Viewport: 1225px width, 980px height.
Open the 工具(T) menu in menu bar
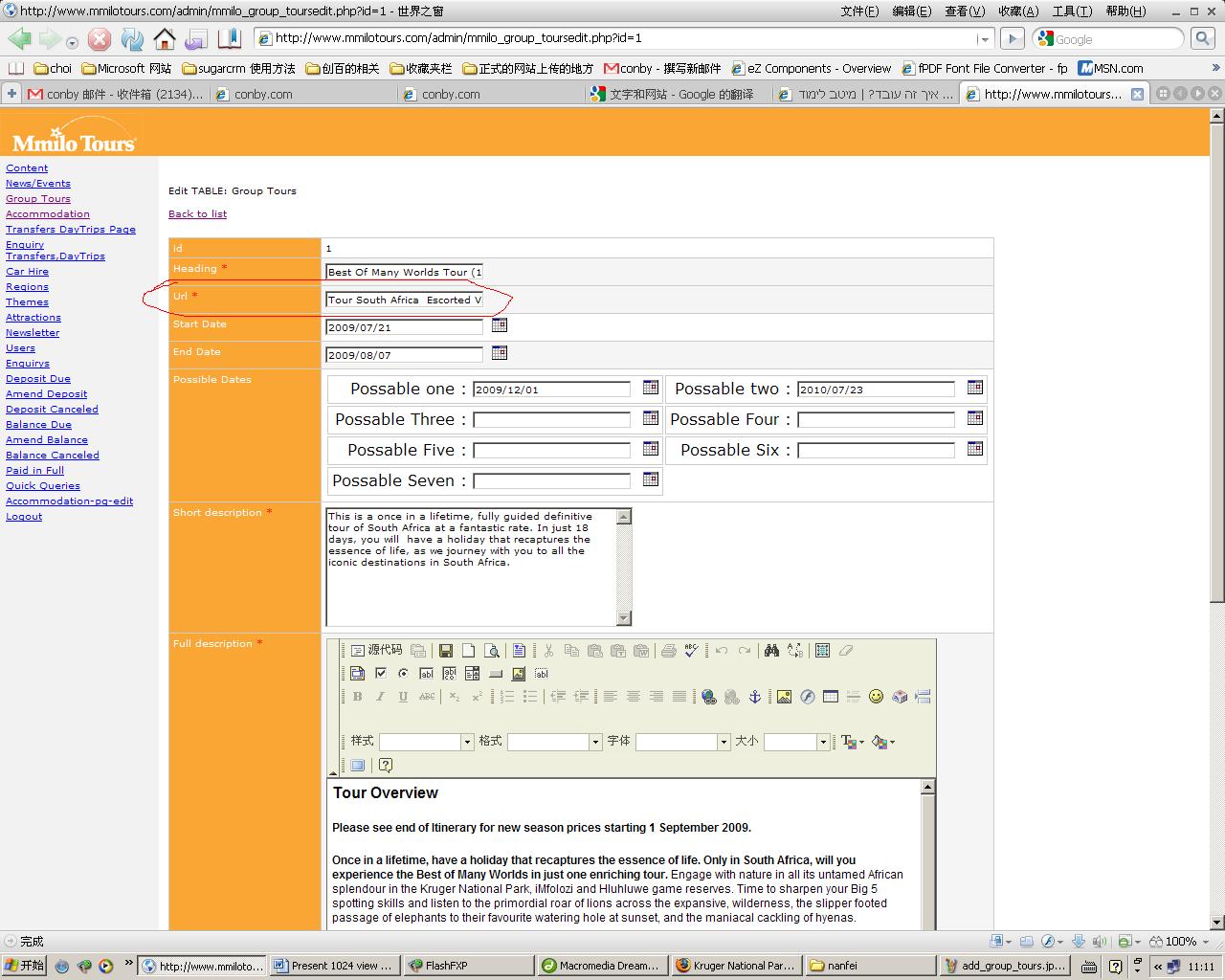click(x=1072, y=11)
